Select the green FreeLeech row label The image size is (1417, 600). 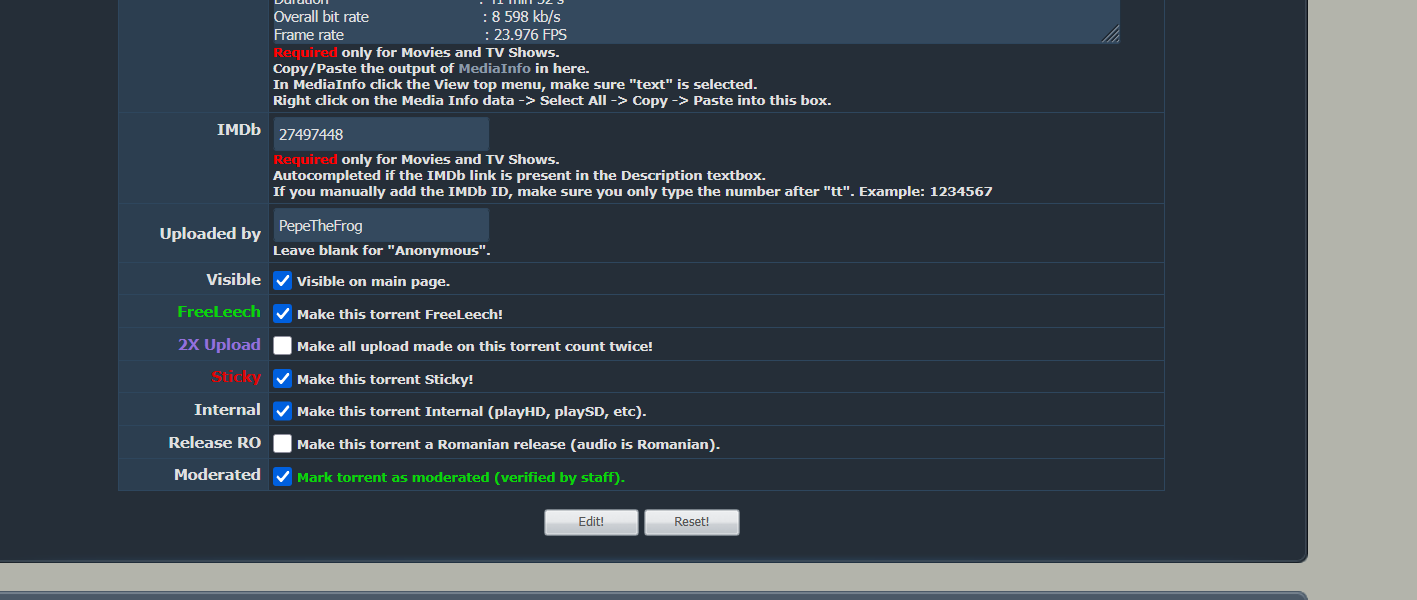click(219, 312)
